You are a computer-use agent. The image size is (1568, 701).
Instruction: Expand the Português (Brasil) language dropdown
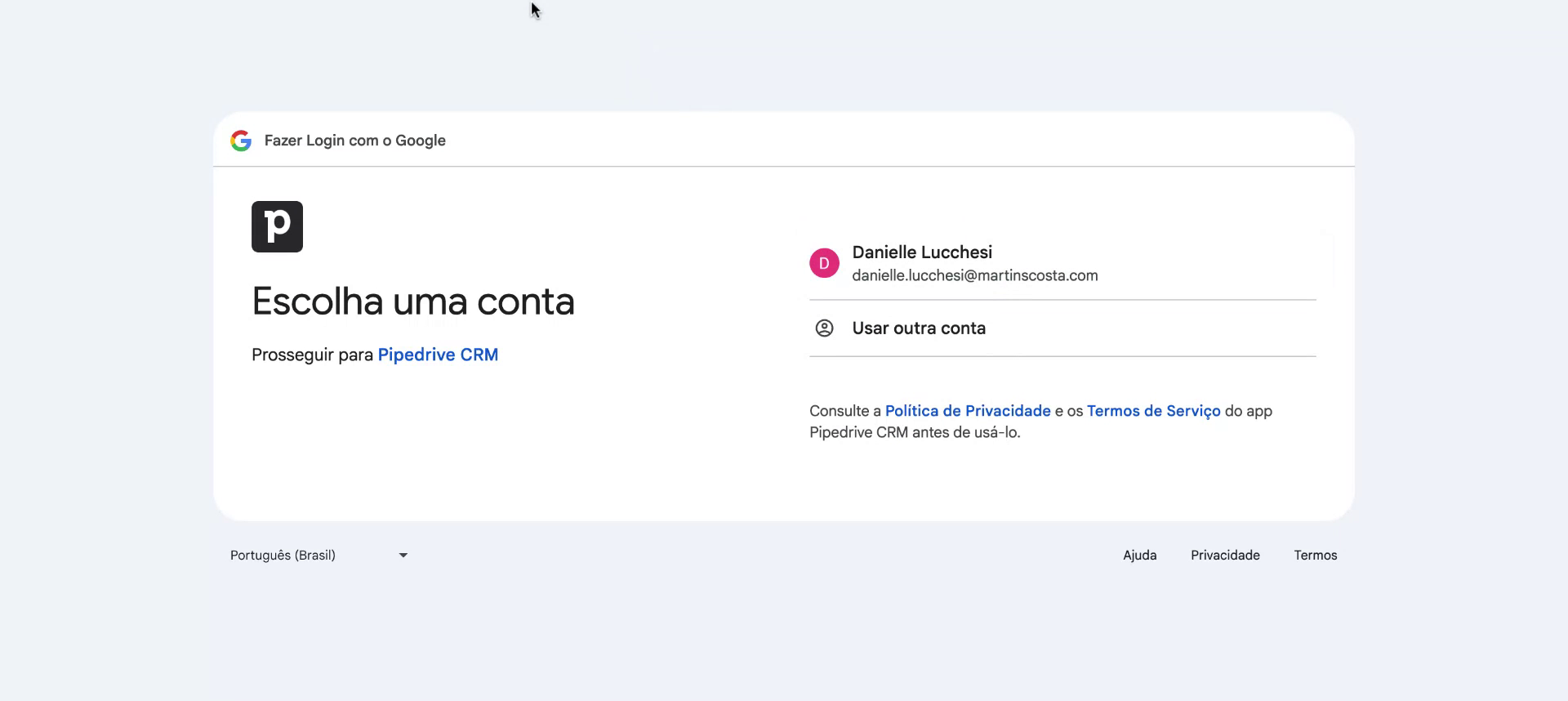pyautogui.click(x=319, y=556)
